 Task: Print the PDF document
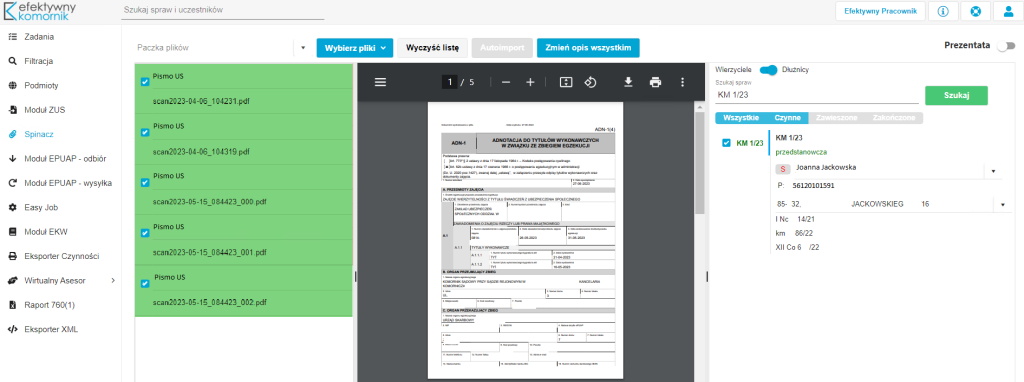655,82
